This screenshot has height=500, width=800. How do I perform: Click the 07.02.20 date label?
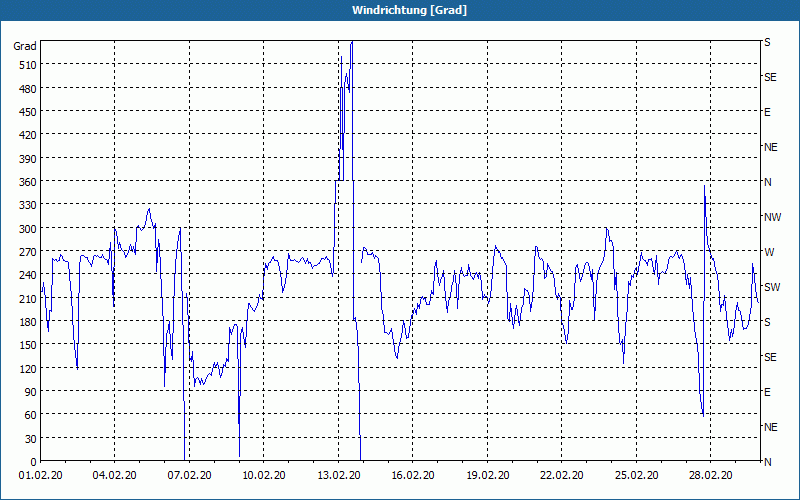189,476
